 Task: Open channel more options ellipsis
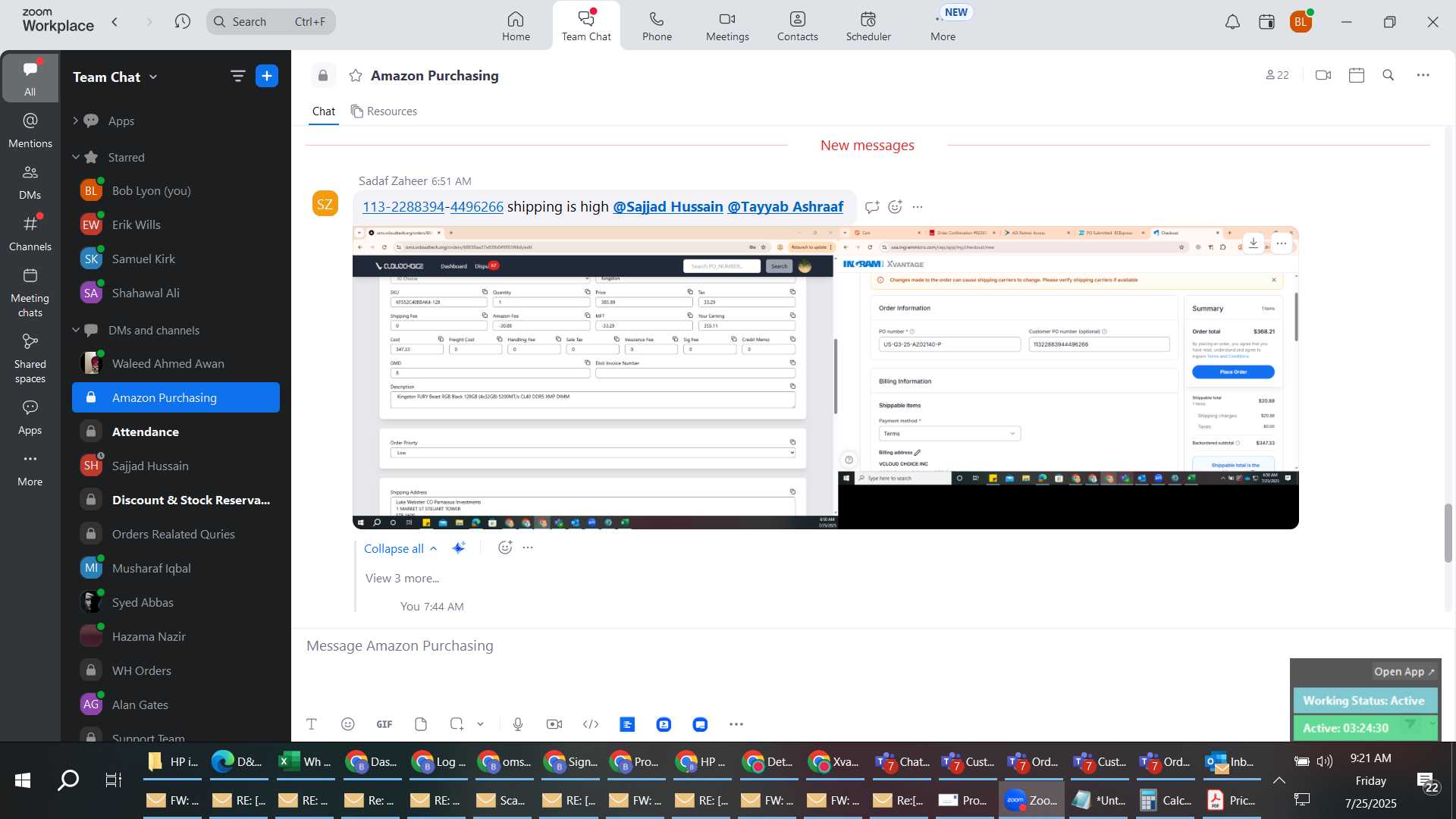click(x=1423, y=75)
